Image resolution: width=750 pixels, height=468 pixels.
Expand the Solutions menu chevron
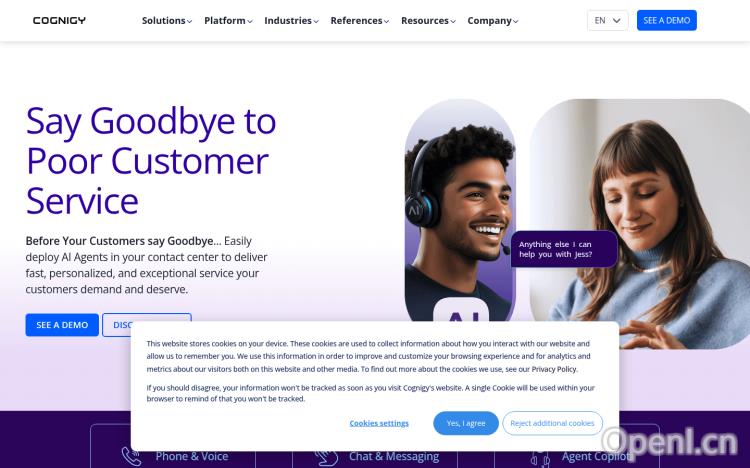tap(189, 22)
